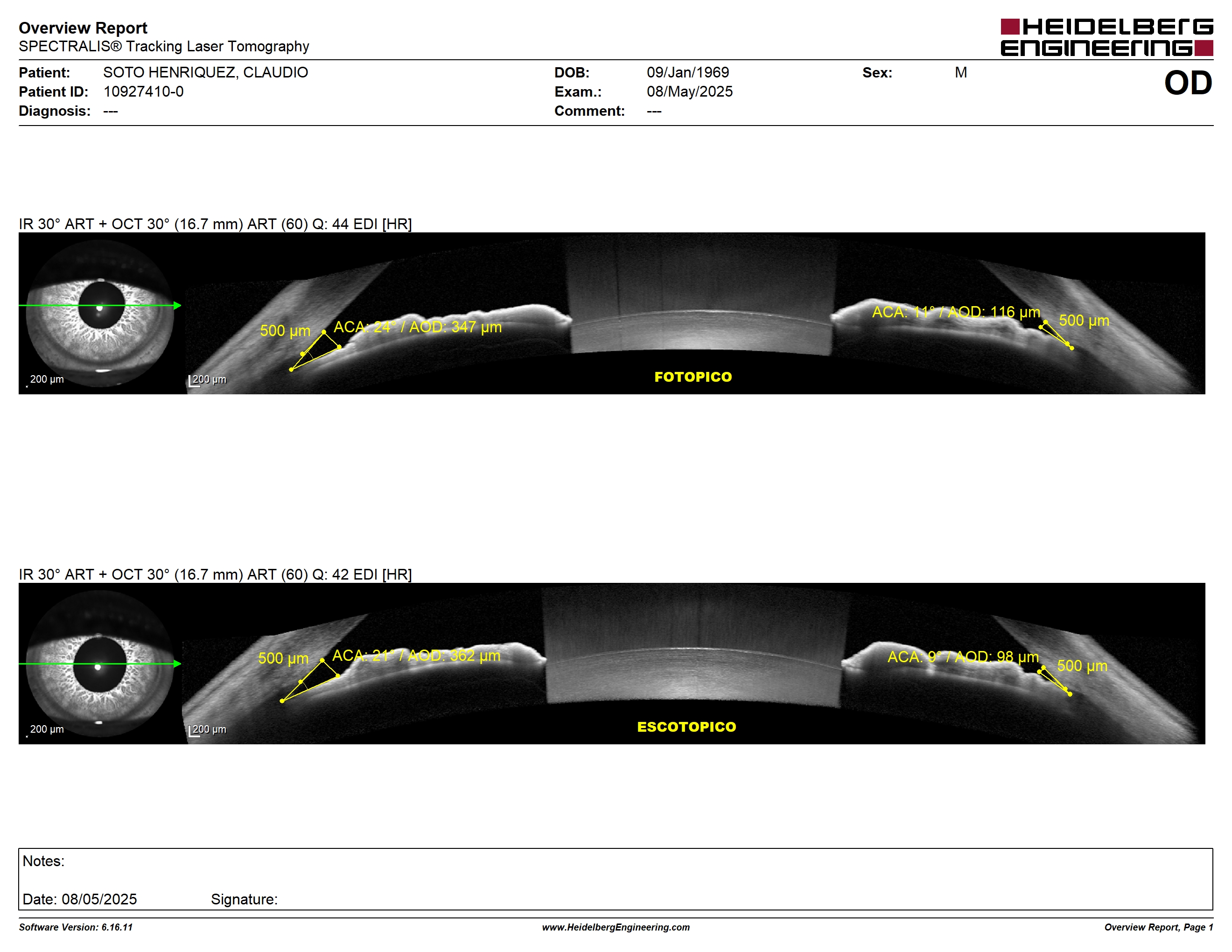1232x952 pixels.
Task: Click the Comment label
Action: (x=589, y=111)
